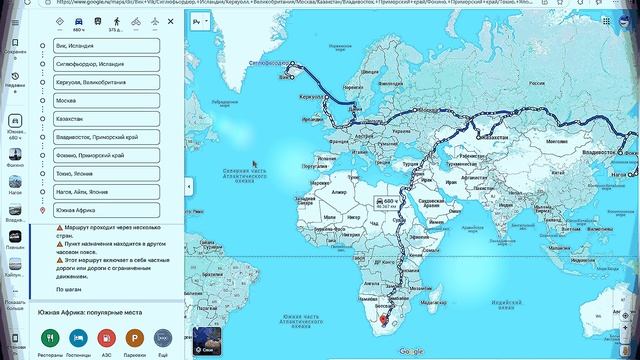Click the browser address bar URL
640x360 pixels.
tap(294, 2)
